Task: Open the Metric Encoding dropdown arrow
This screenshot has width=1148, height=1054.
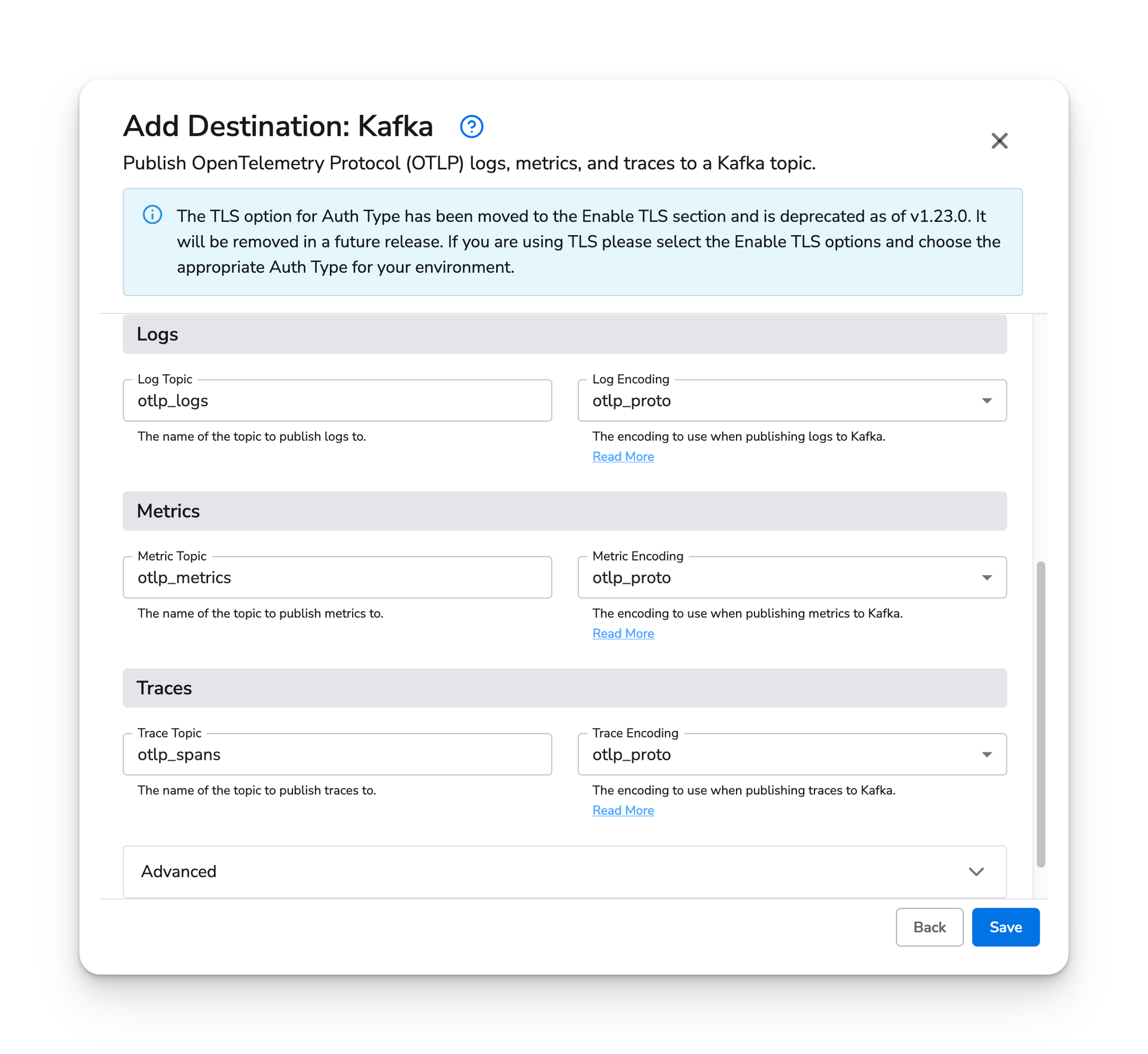Action: point(987,577)
